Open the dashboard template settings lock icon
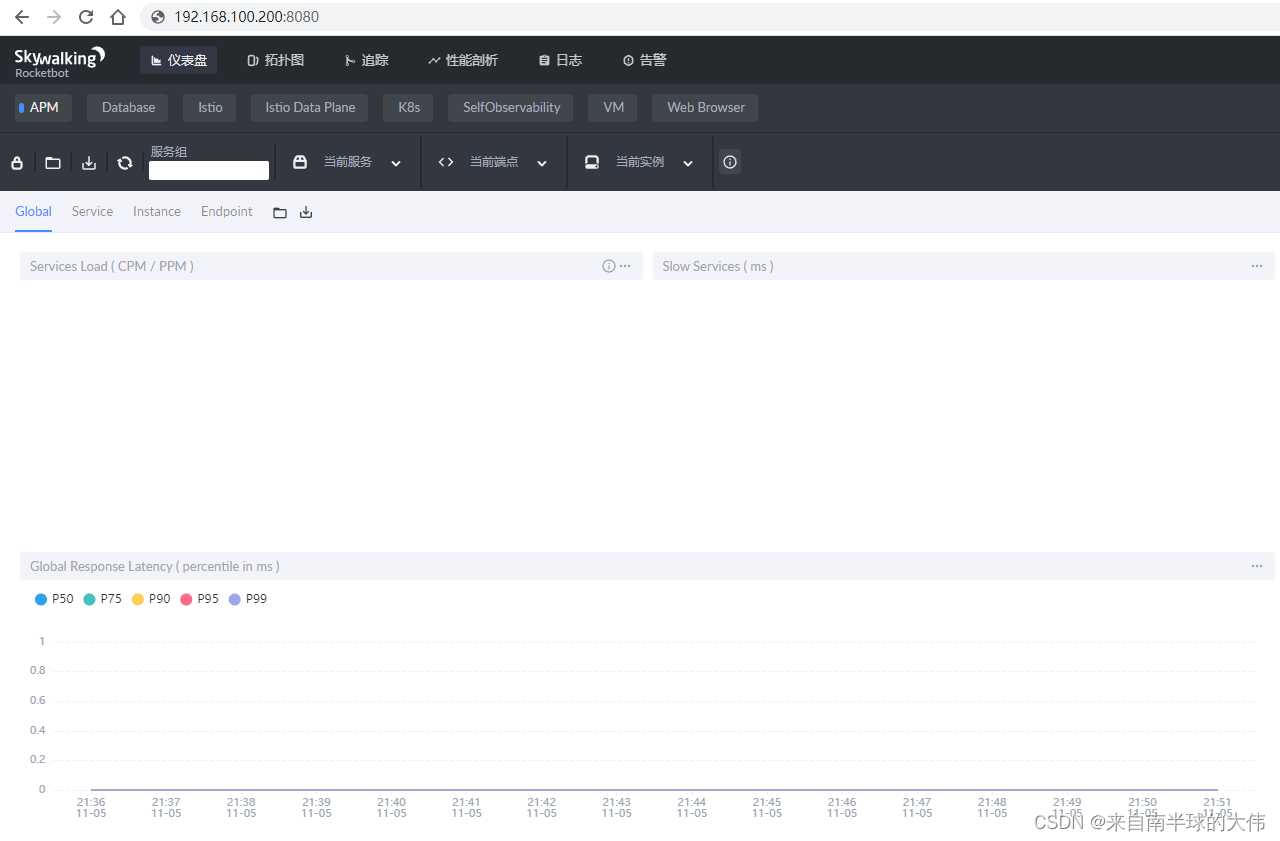 (x=16, y=162)
